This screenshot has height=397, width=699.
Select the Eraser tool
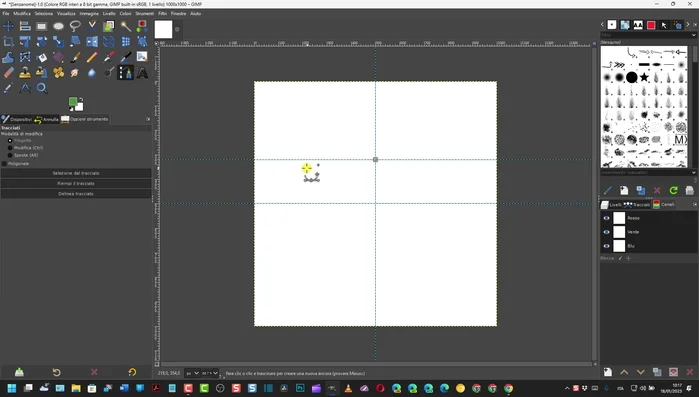tap(8, 73)
